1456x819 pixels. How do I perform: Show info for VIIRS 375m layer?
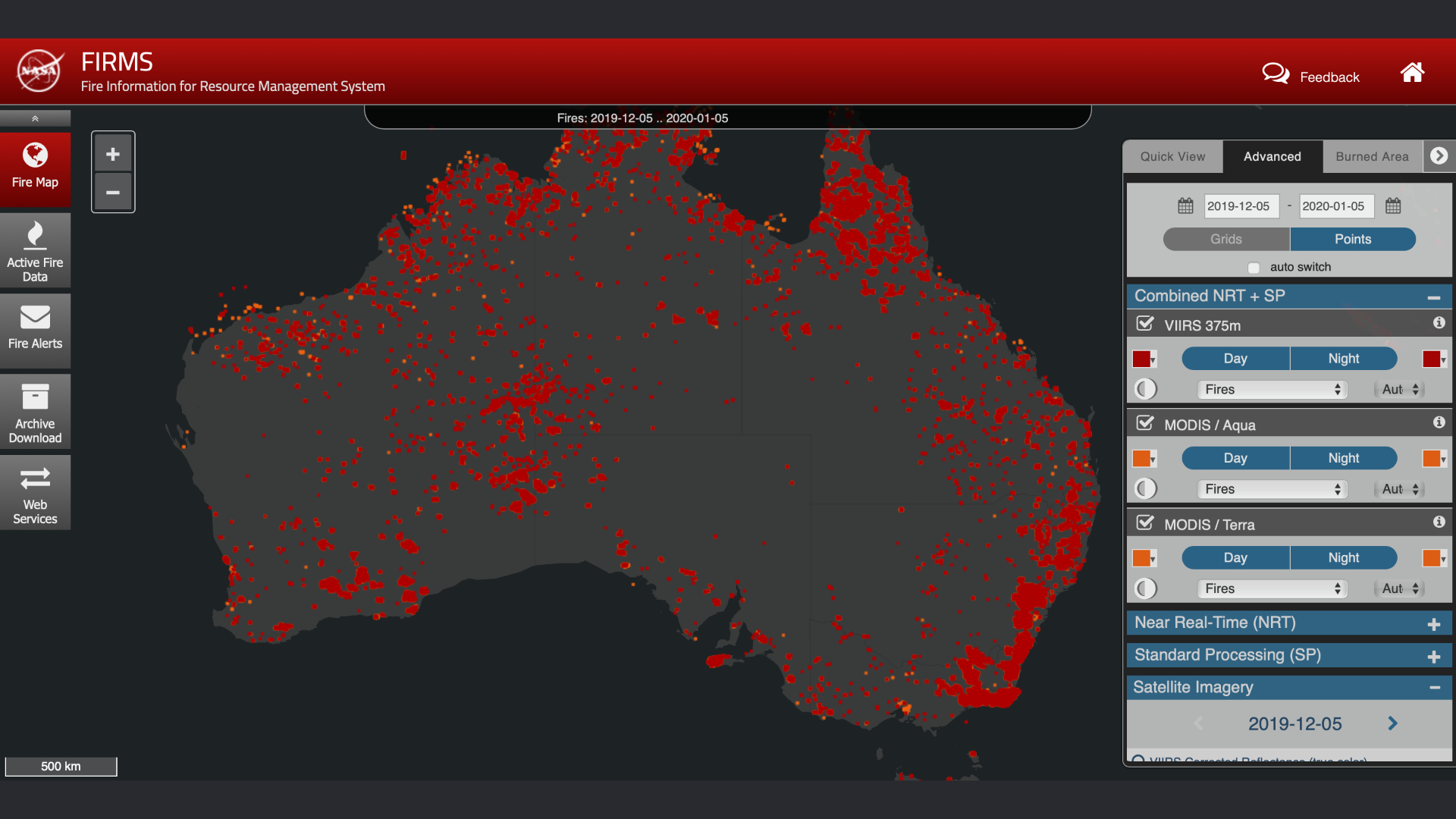1439,323
